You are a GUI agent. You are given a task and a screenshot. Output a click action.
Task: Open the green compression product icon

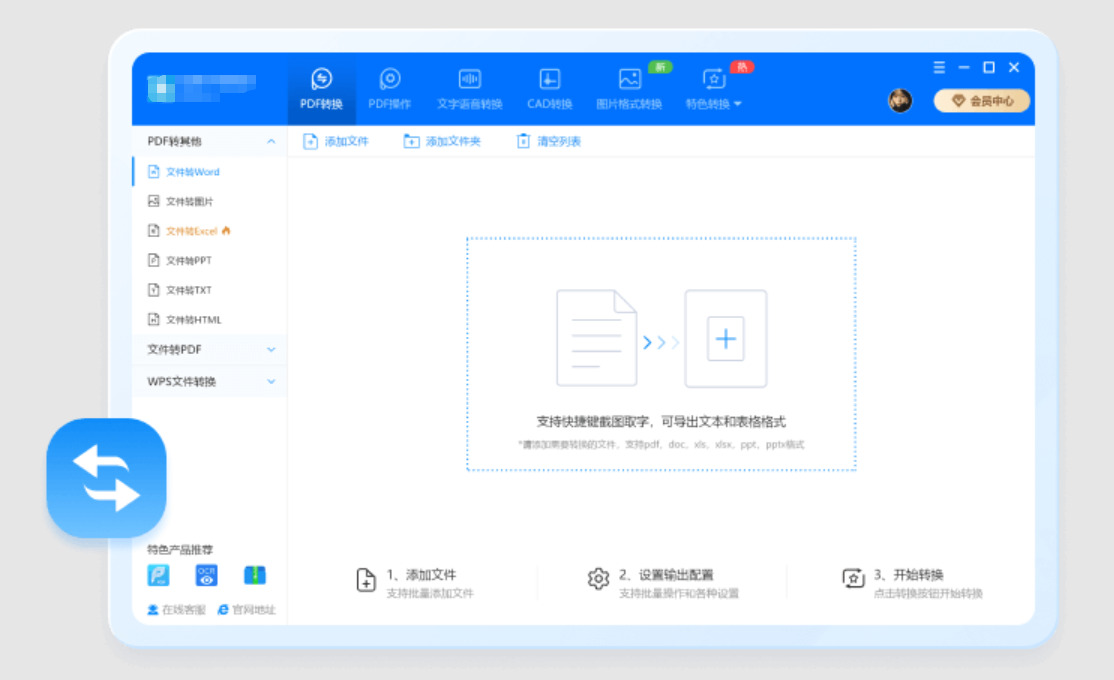pos(254,575)
